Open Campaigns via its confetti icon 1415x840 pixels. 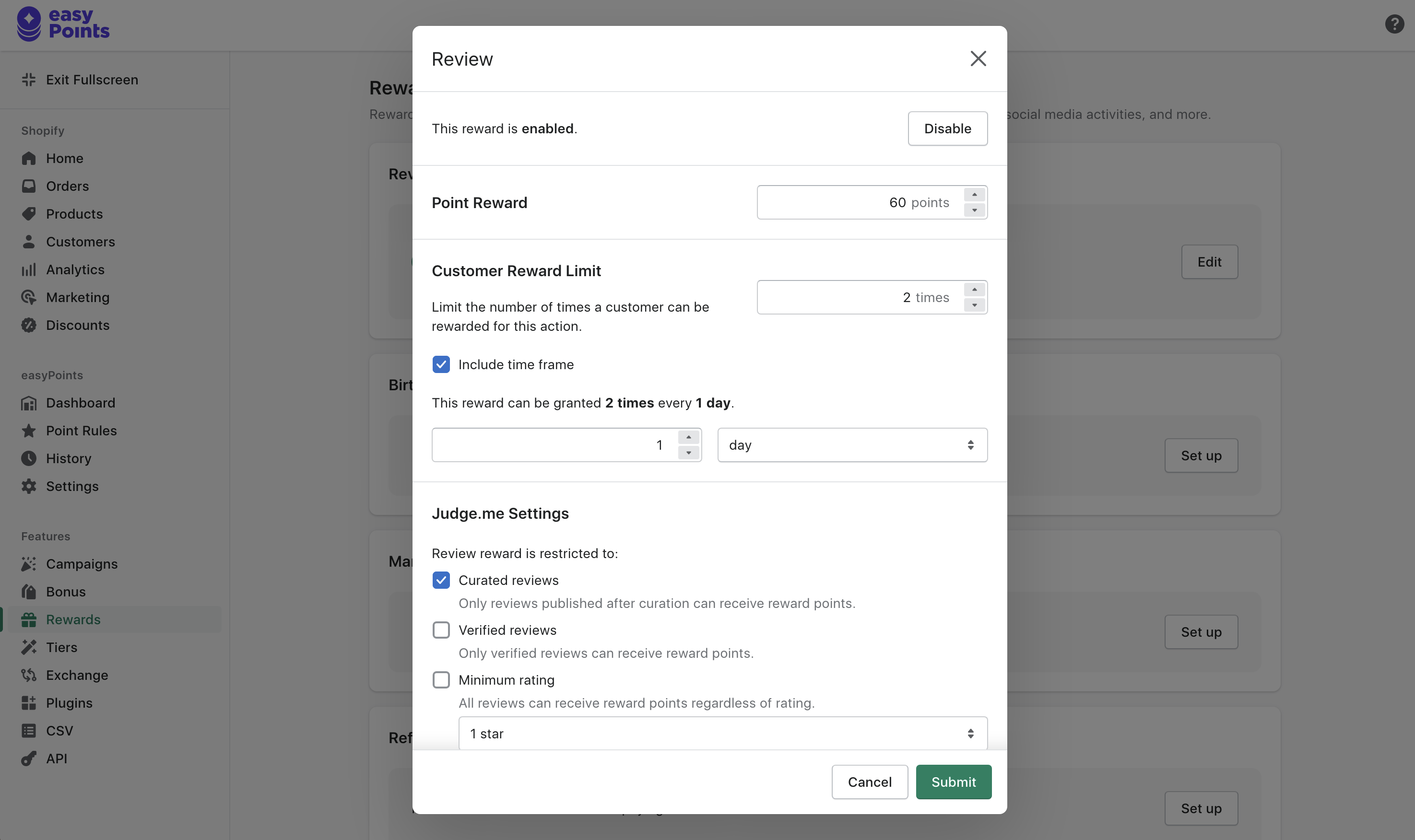point(29,564)
